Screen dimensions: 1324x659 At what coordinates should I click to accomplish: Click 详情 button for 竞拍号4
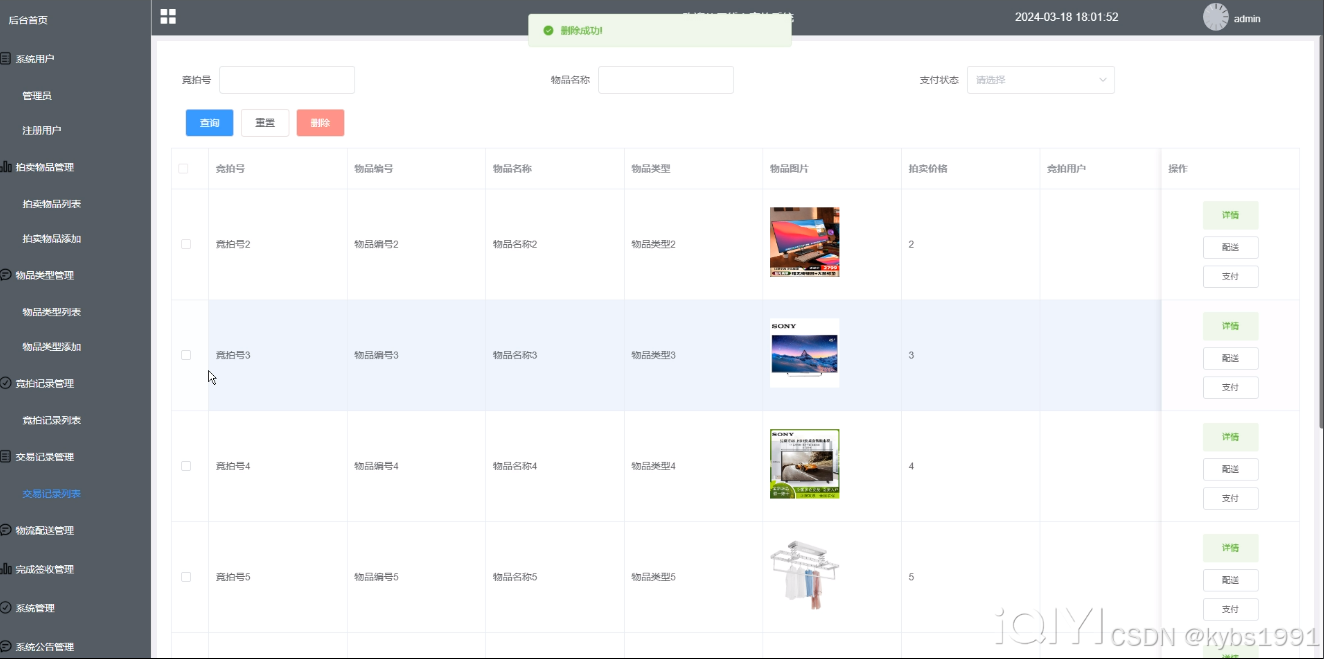tap(1230, 437)
